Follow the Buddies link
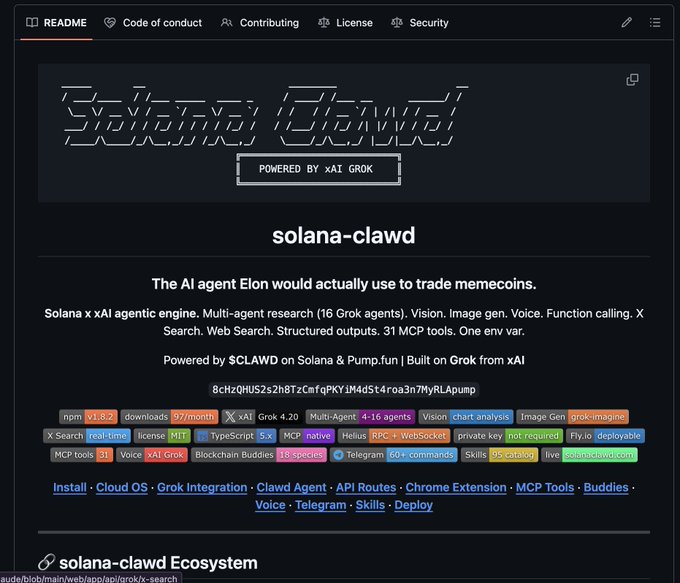The height and width of the screenshot is (583, 680). pyautogui.click(x=606, y=488)
